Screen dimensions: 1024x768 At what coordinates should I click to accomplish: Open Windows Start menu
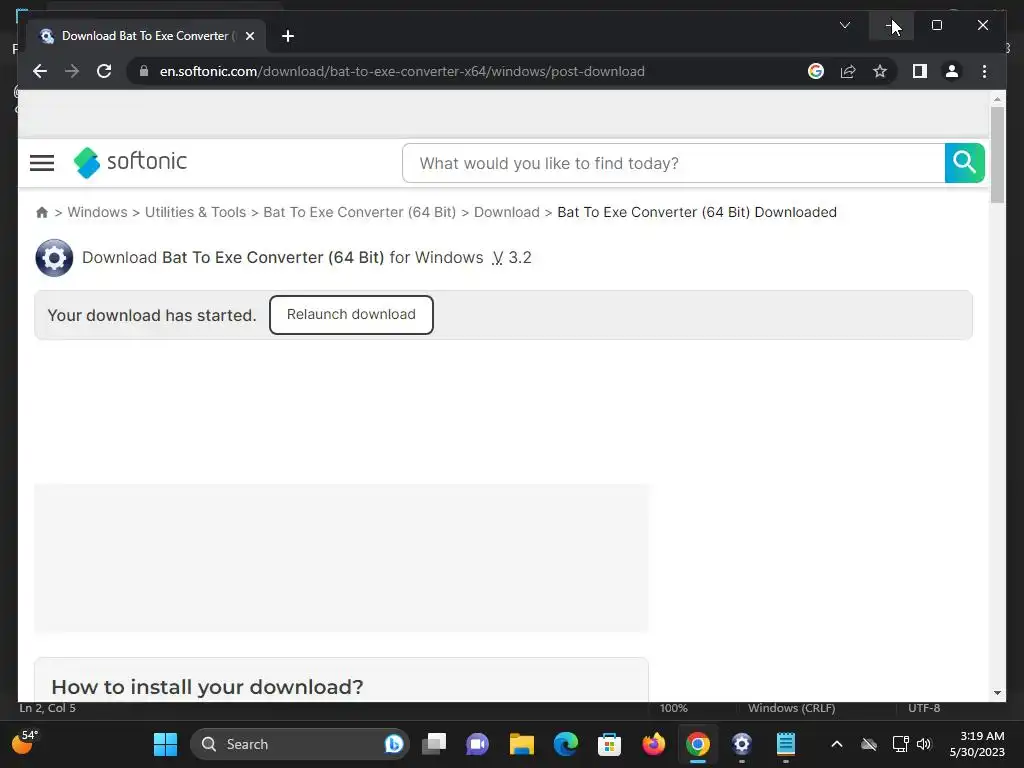(165, 744)
